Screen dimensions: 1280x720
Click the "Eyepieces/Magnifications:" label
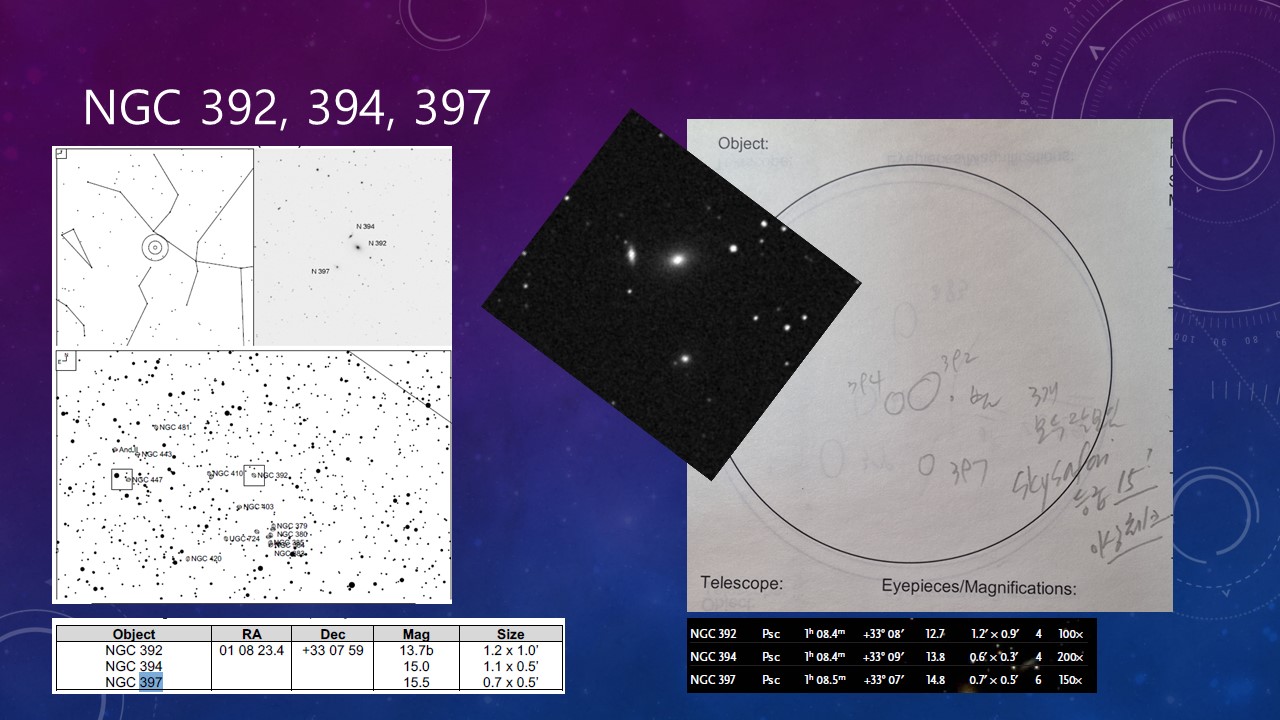click(978, 588)
